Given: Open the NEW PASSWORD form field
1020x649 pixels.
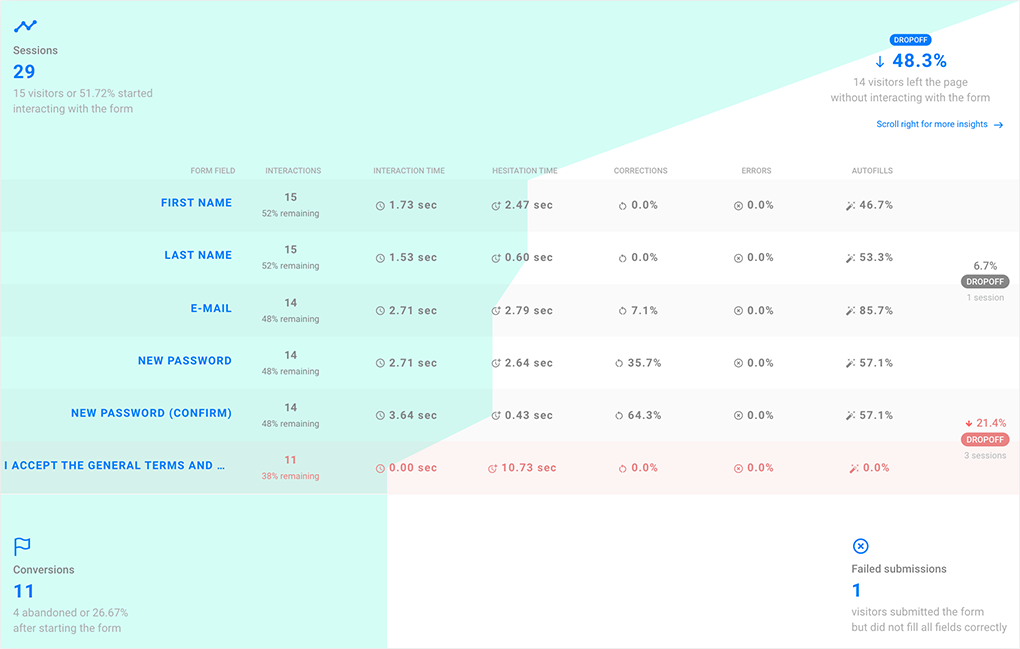Looking at the screenshot, I should 185,361.
